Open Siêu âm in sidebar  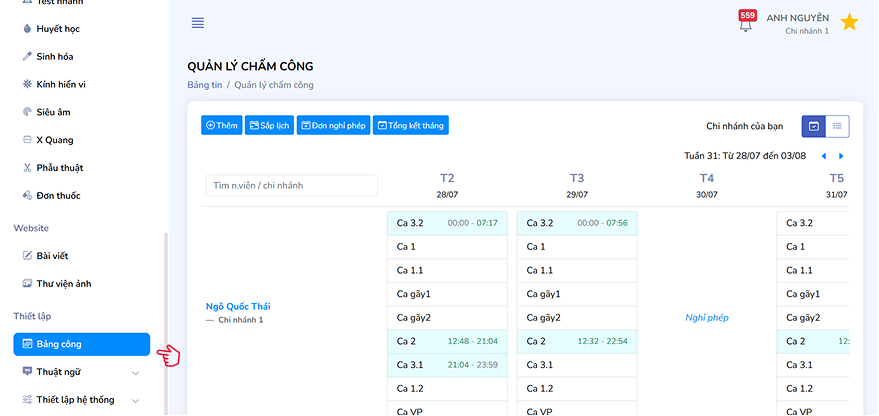coord(53,112)
